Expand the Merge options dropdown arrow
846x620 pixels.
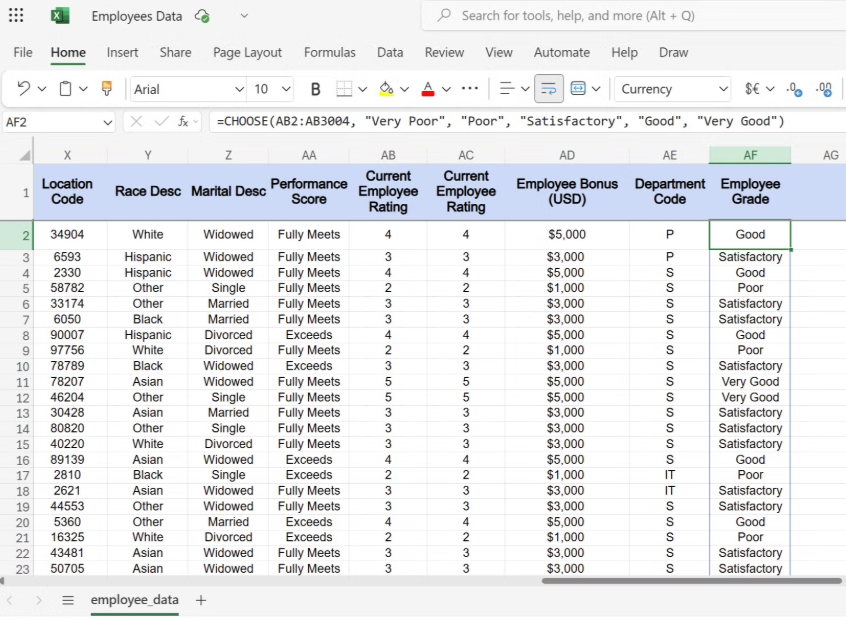pyautogui.click(x=596, y=89)
